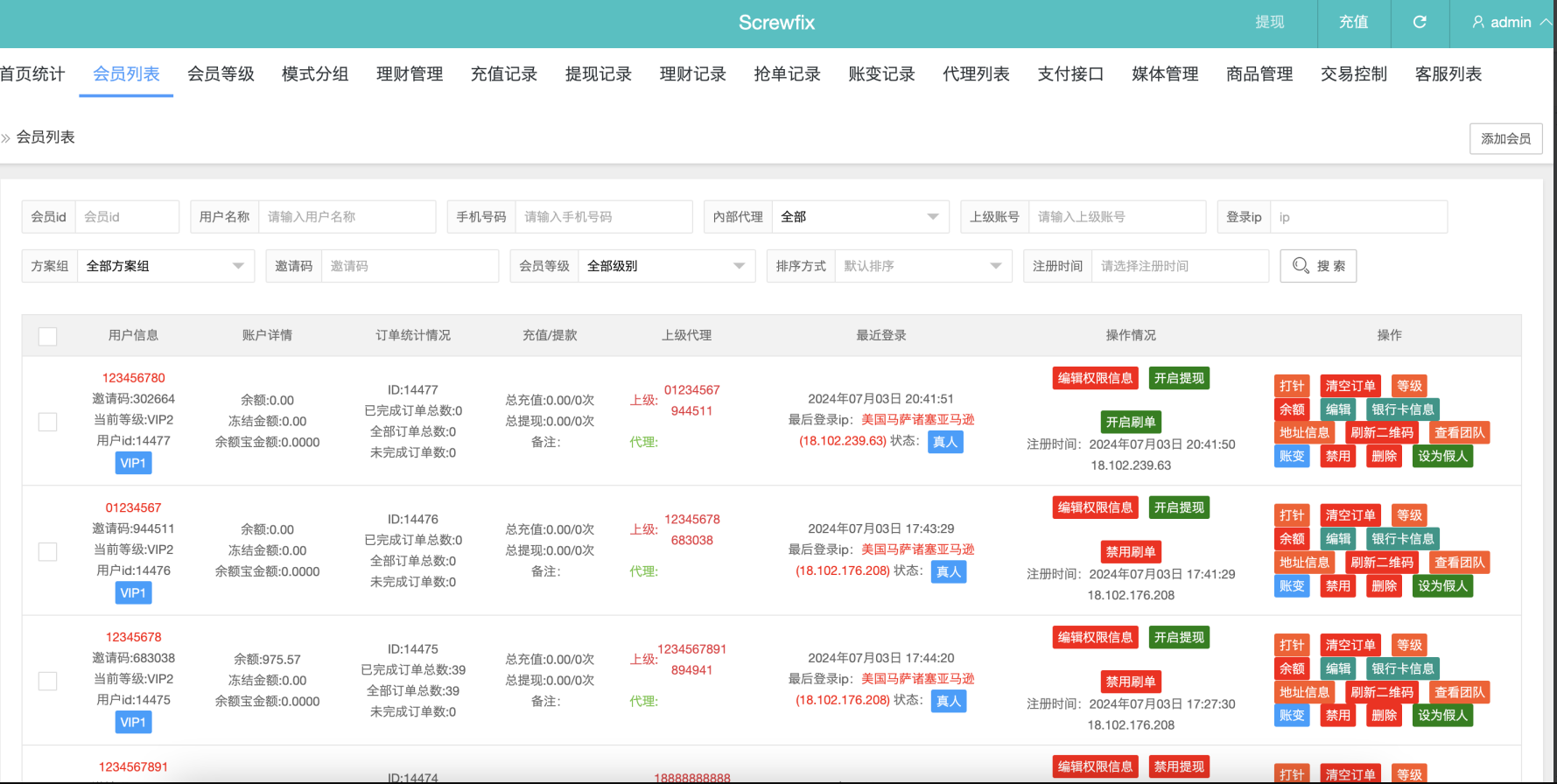Focus the 邀请码 input field
Image resolution: width=1557 pixels, height=784 pixels.
click(410, 266)
